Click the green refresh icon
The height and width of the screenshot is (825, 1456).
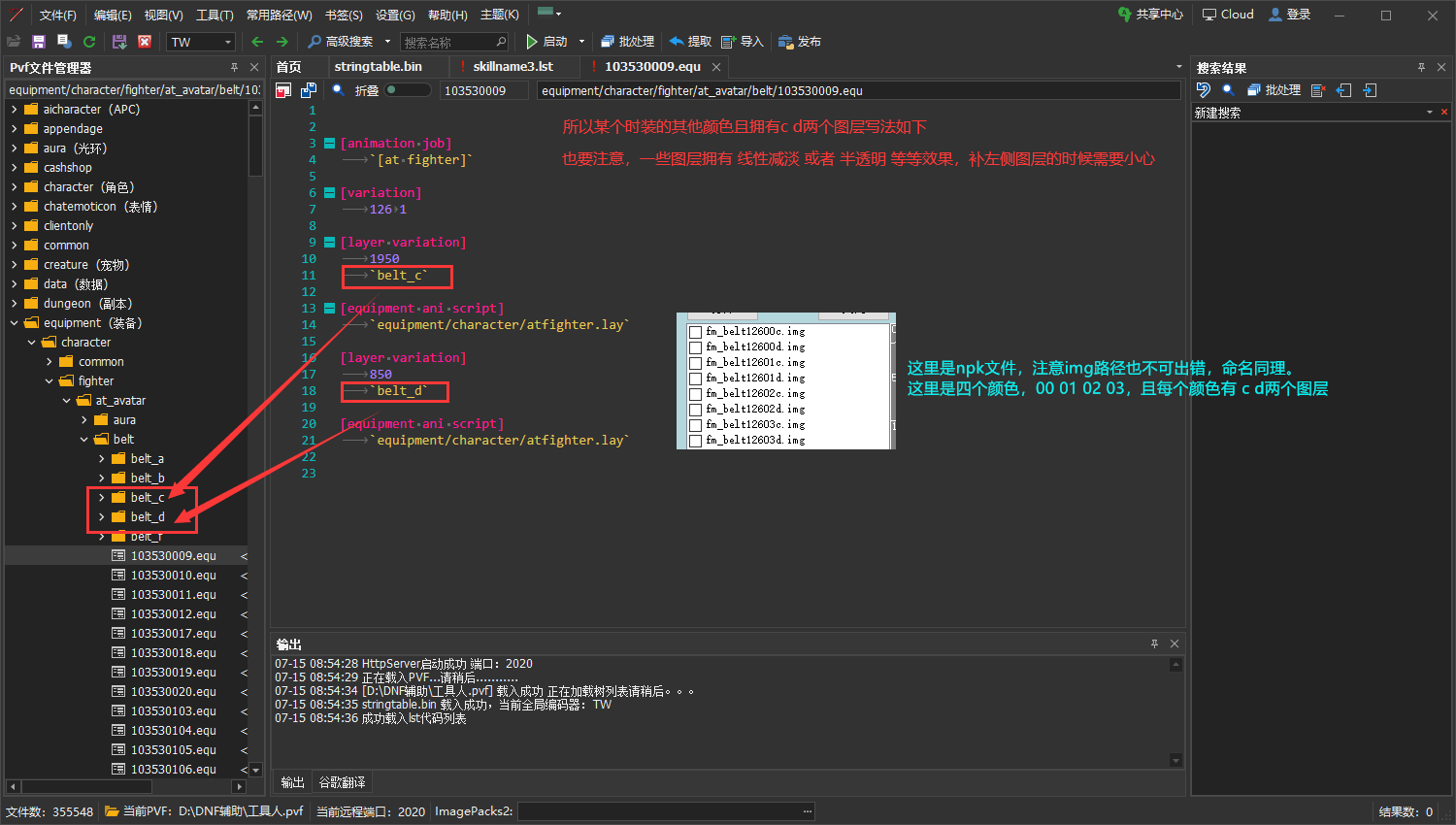pos(89,42)
